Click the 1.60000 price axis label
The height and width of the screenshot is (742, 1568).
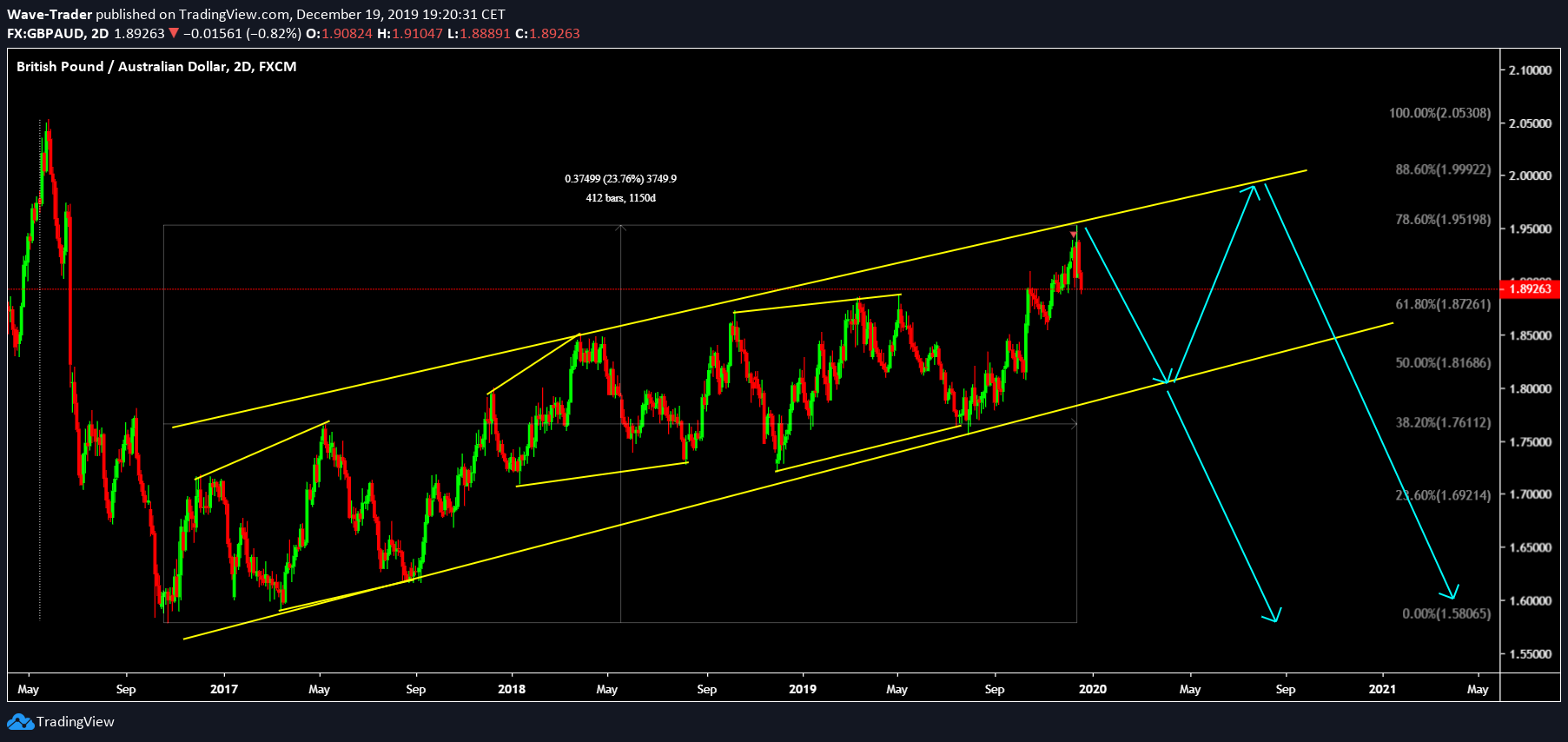1531,601
